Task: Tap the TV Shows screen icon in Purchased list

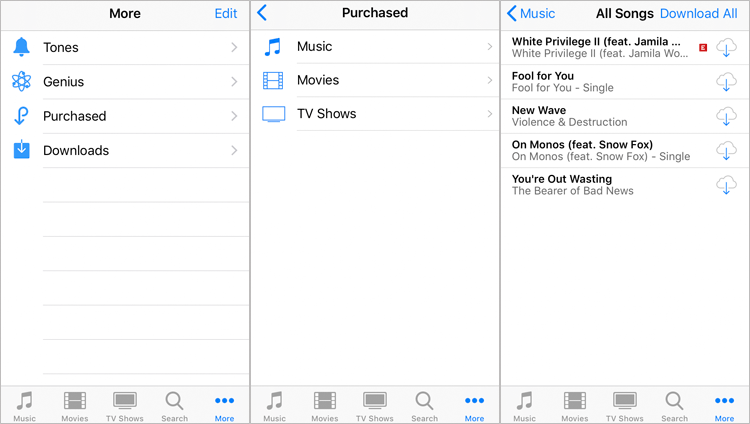Action: click(x=274, y=114)
